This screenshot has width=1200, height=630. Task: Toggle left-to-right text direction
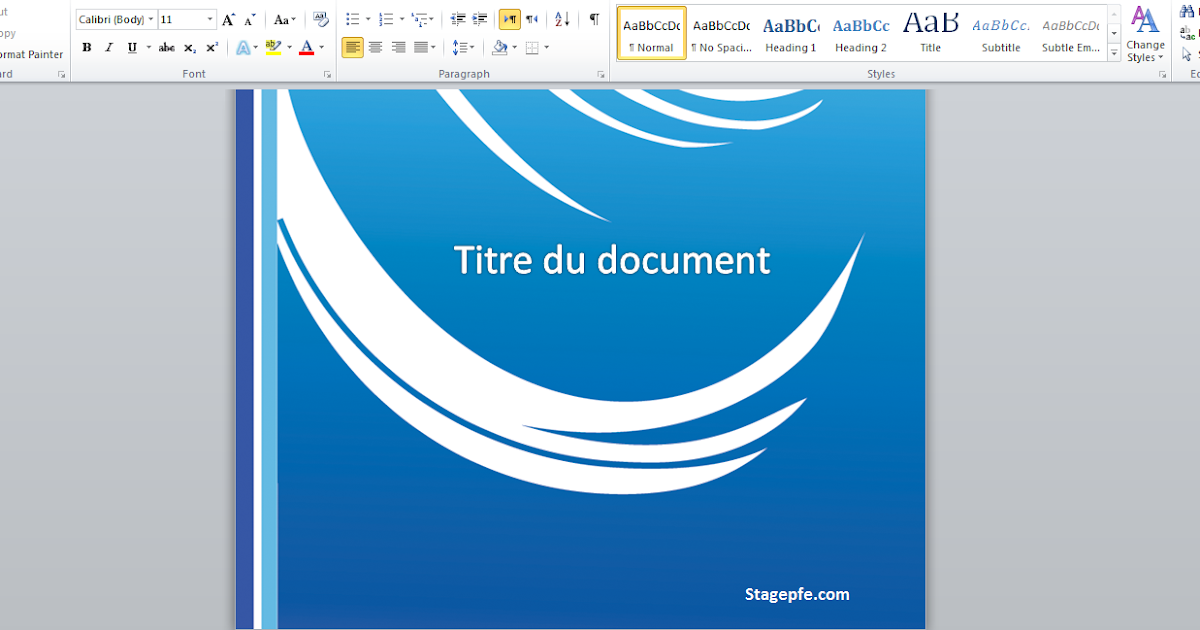click(x=510, y=19)
